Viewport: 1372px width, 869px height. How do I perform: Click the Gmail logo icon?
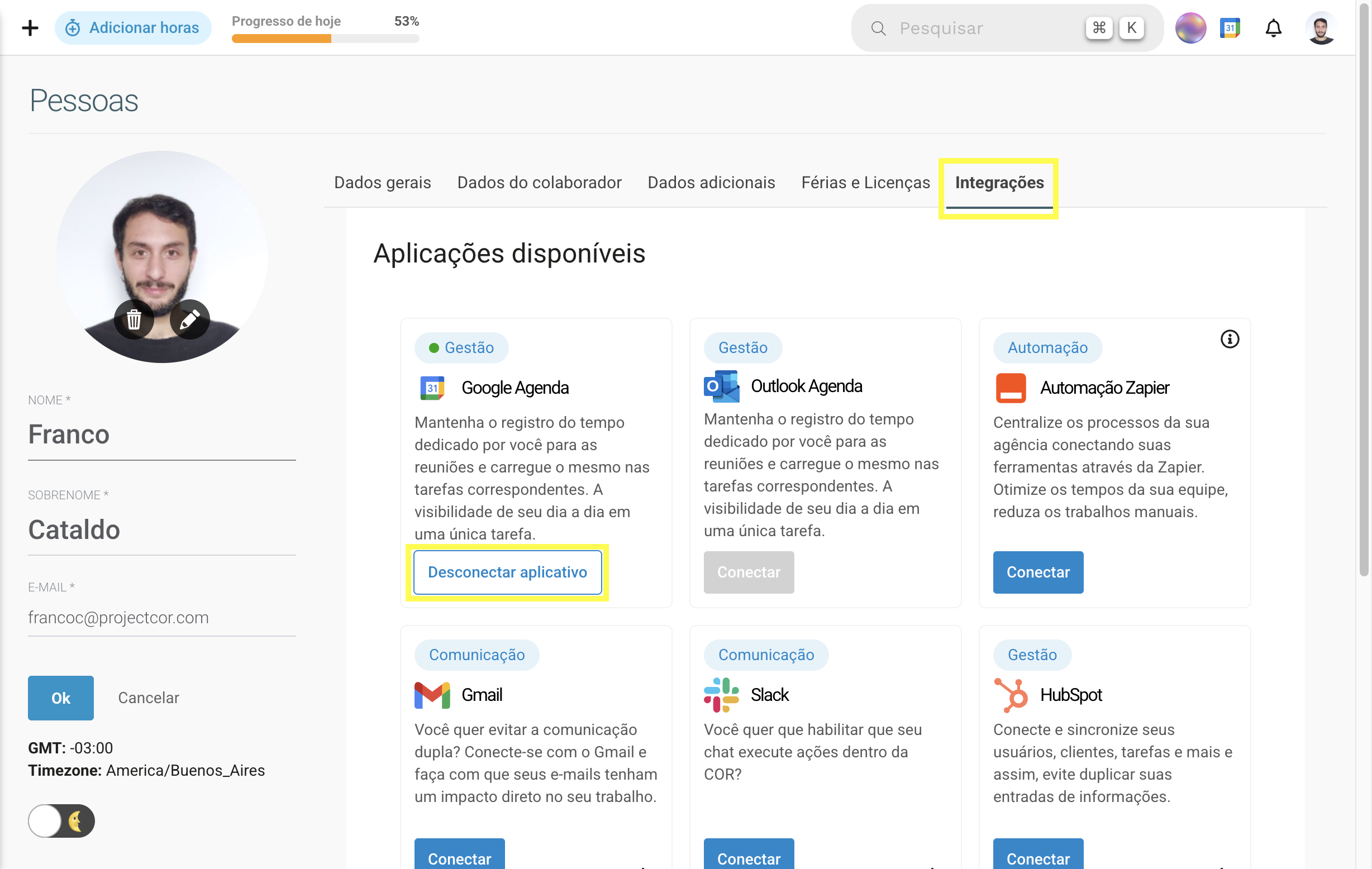tap(432, 695)
